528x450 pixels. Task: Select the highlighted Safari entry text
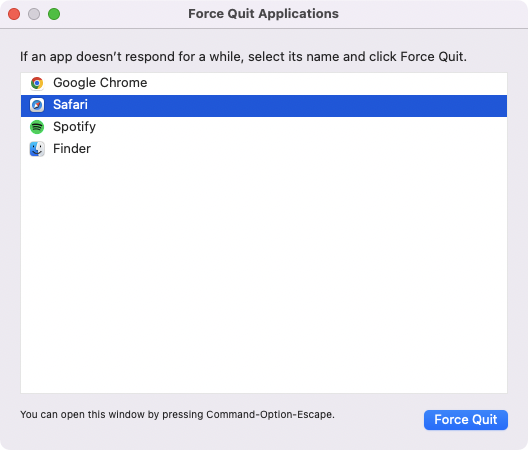70,105
